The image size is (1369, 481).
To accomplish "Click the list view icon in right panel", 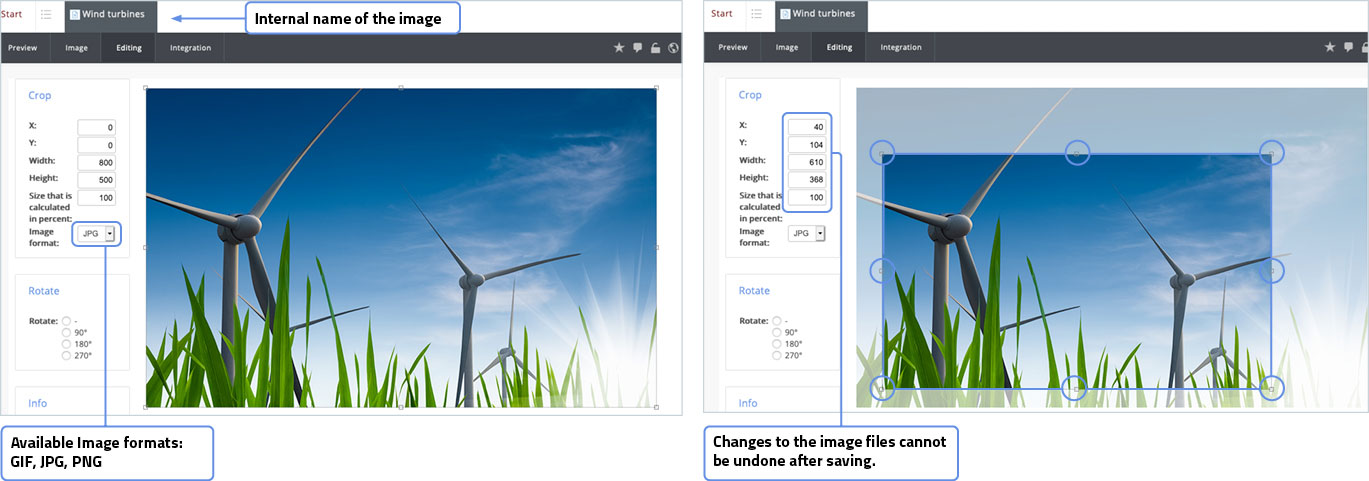I will point(757,14).
